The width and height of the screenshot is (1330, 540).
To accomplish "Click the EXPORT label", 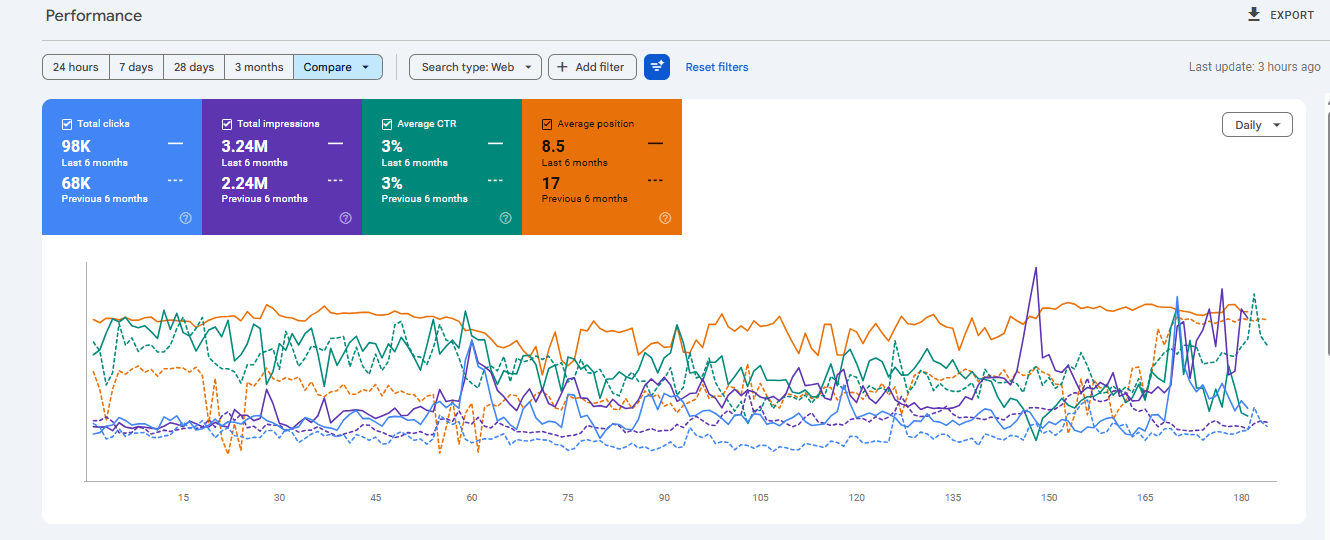I will pos(1292,16).
